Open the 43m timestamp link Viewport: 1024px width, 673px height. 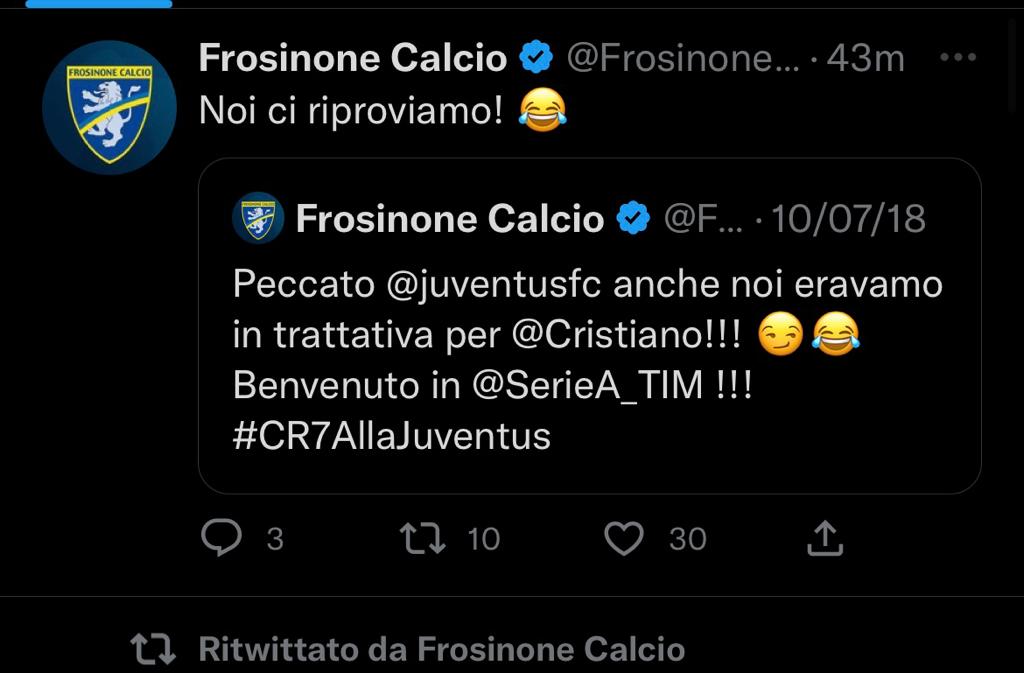[865, 58]
